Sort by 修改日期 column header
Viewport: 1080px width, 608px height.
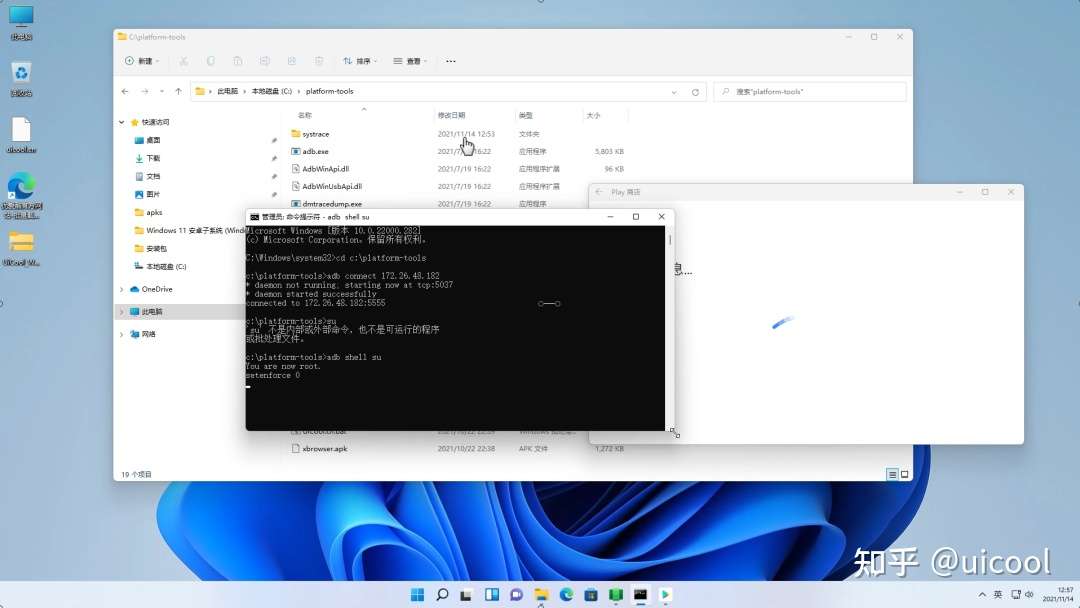451,115
